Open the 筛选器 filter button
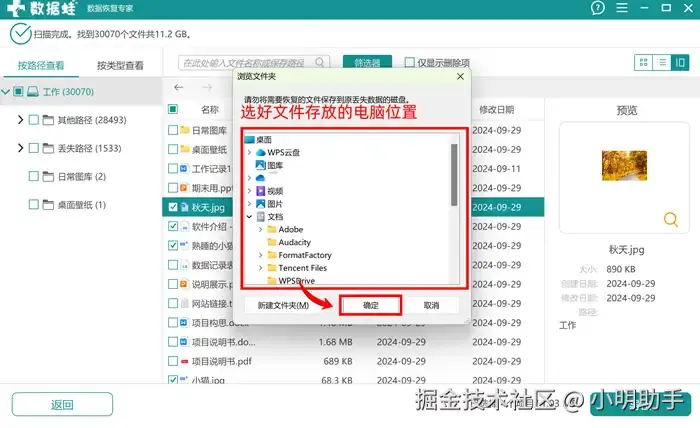The height and width of the screenshot is (428, 700). coord(367,62)
